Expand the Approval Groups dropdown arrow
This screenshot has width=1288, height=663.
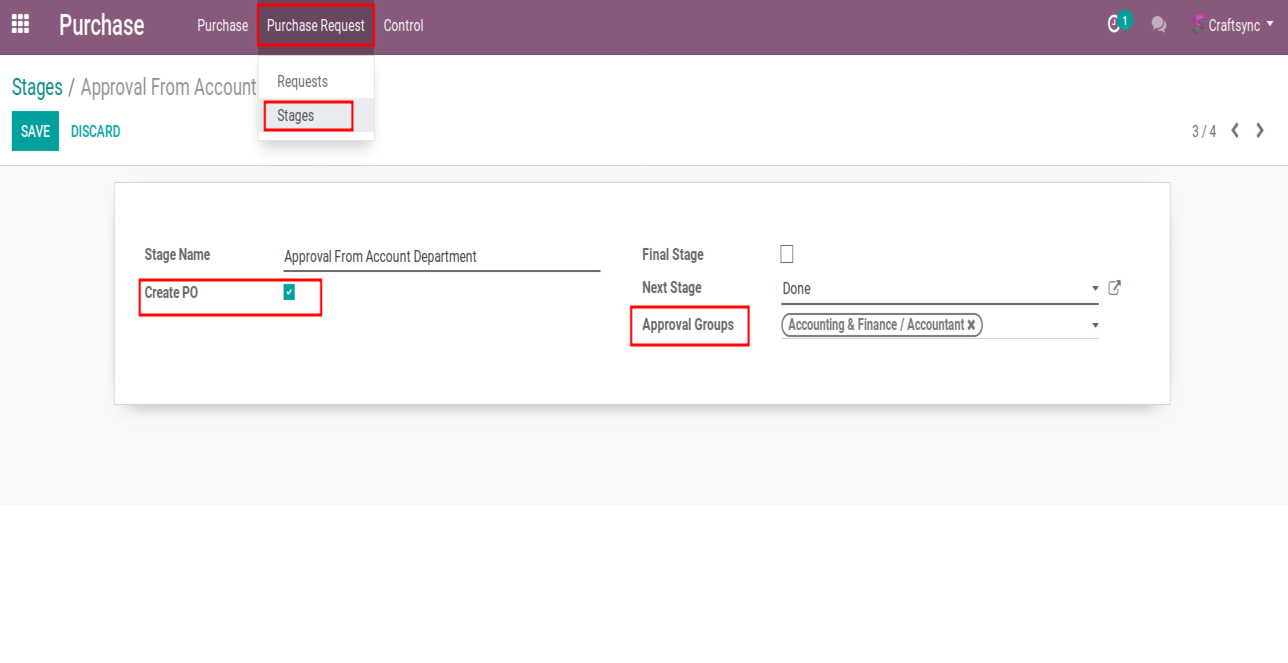tap(1095, 326)
